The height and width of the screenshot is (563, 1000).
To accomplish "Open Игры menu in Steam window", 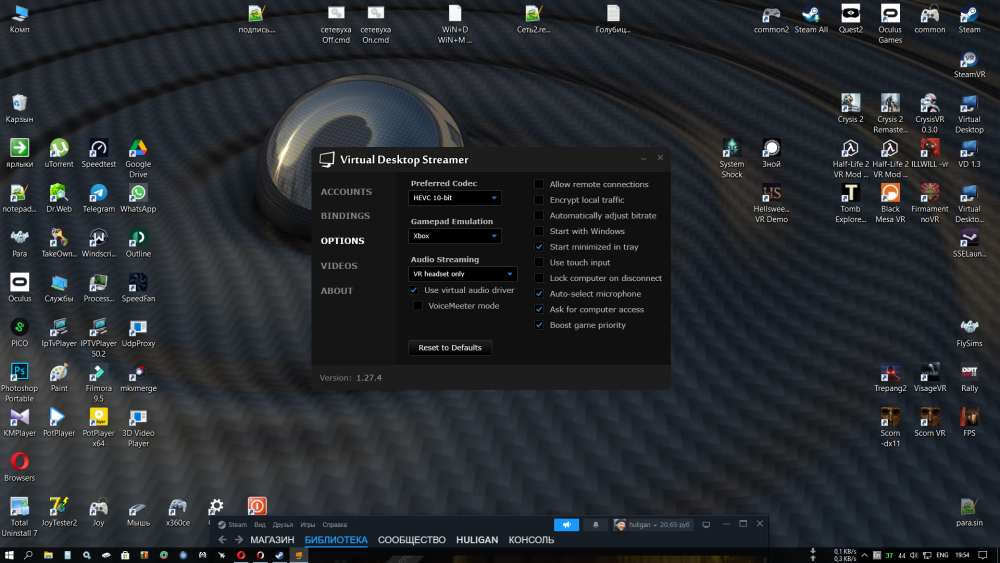I will coord(307,525).
